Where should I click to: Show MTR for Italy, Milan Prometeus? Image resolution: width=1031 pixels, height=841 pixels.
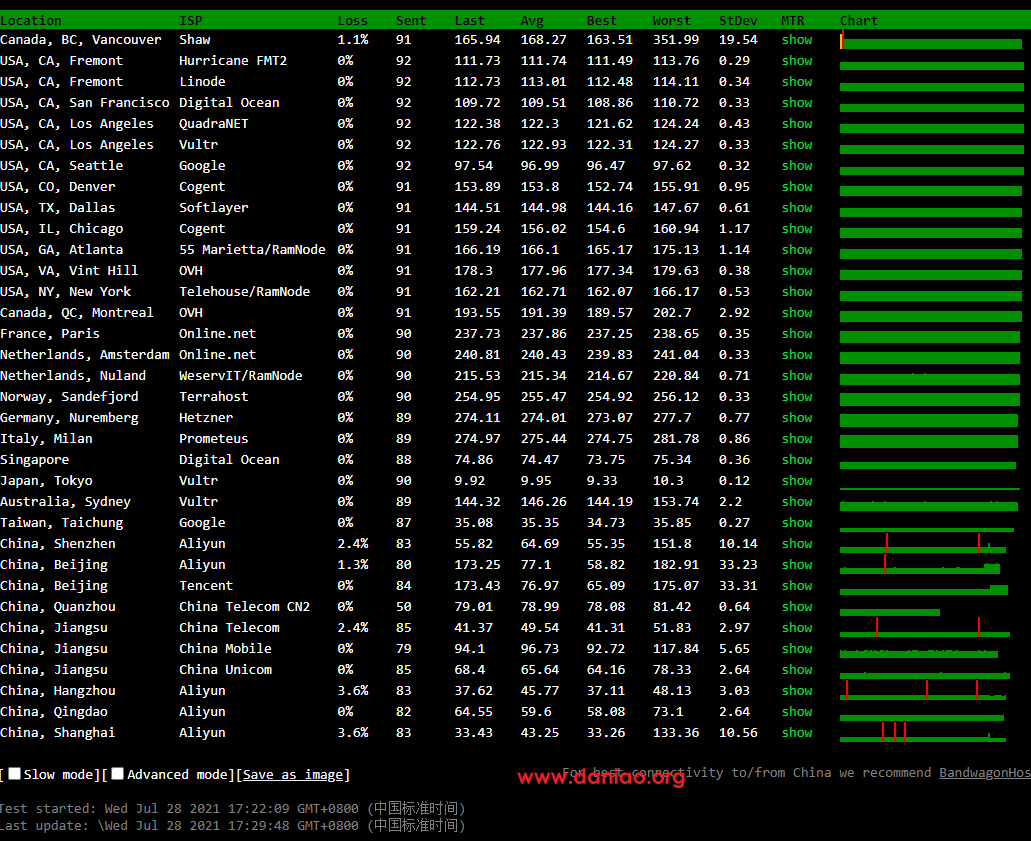tap(797, 439)
